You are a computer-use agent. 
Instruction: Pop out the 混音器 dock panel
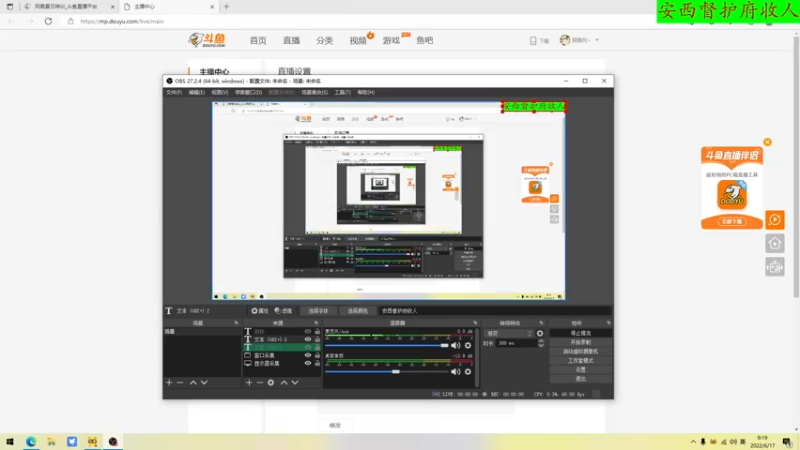pyautogui.click(x=475, y=323)
